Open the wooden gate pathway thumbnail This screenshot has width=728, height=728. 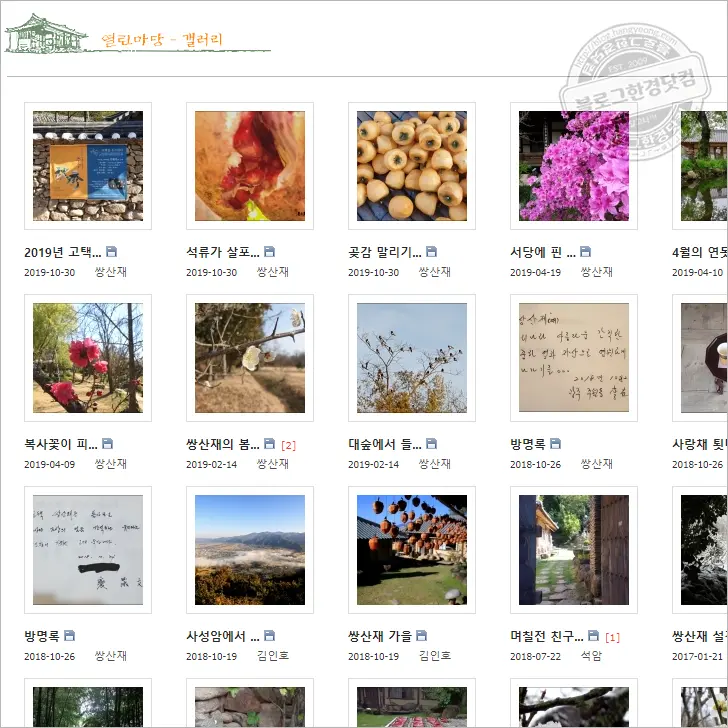coord(574,550)
